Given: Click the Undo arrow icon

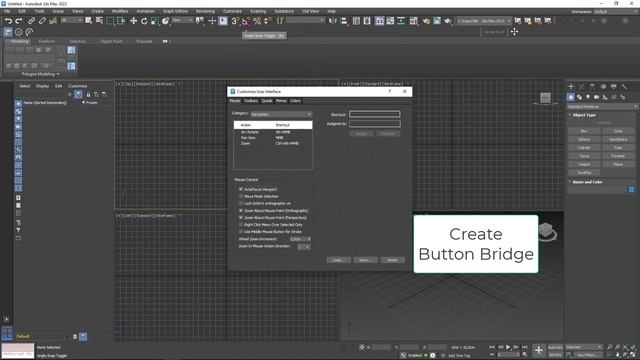Looking at the screenshot, I should (x=8, y=21).
